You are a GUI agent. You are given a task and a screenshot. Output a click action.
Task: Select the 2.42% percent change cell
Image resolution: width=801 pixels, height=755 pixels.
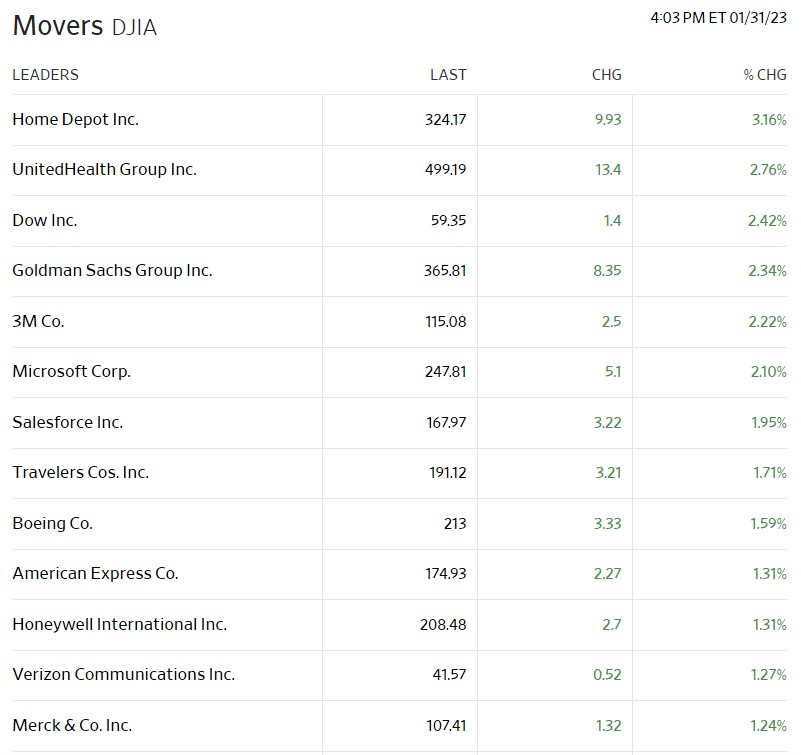pos(767,220)
